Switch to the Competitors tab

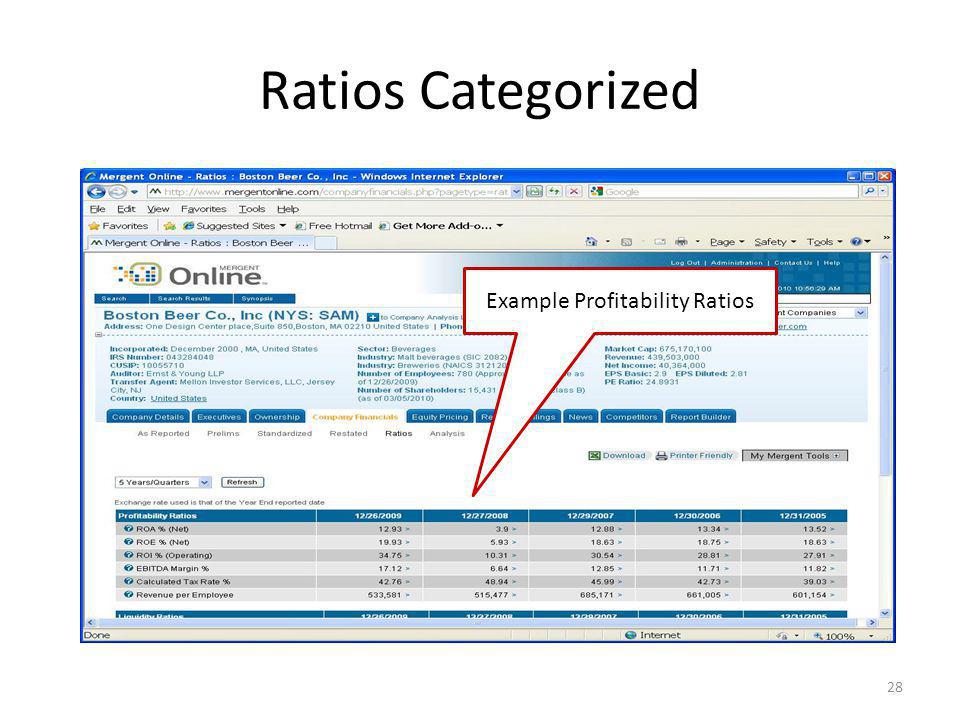point(631,417)
